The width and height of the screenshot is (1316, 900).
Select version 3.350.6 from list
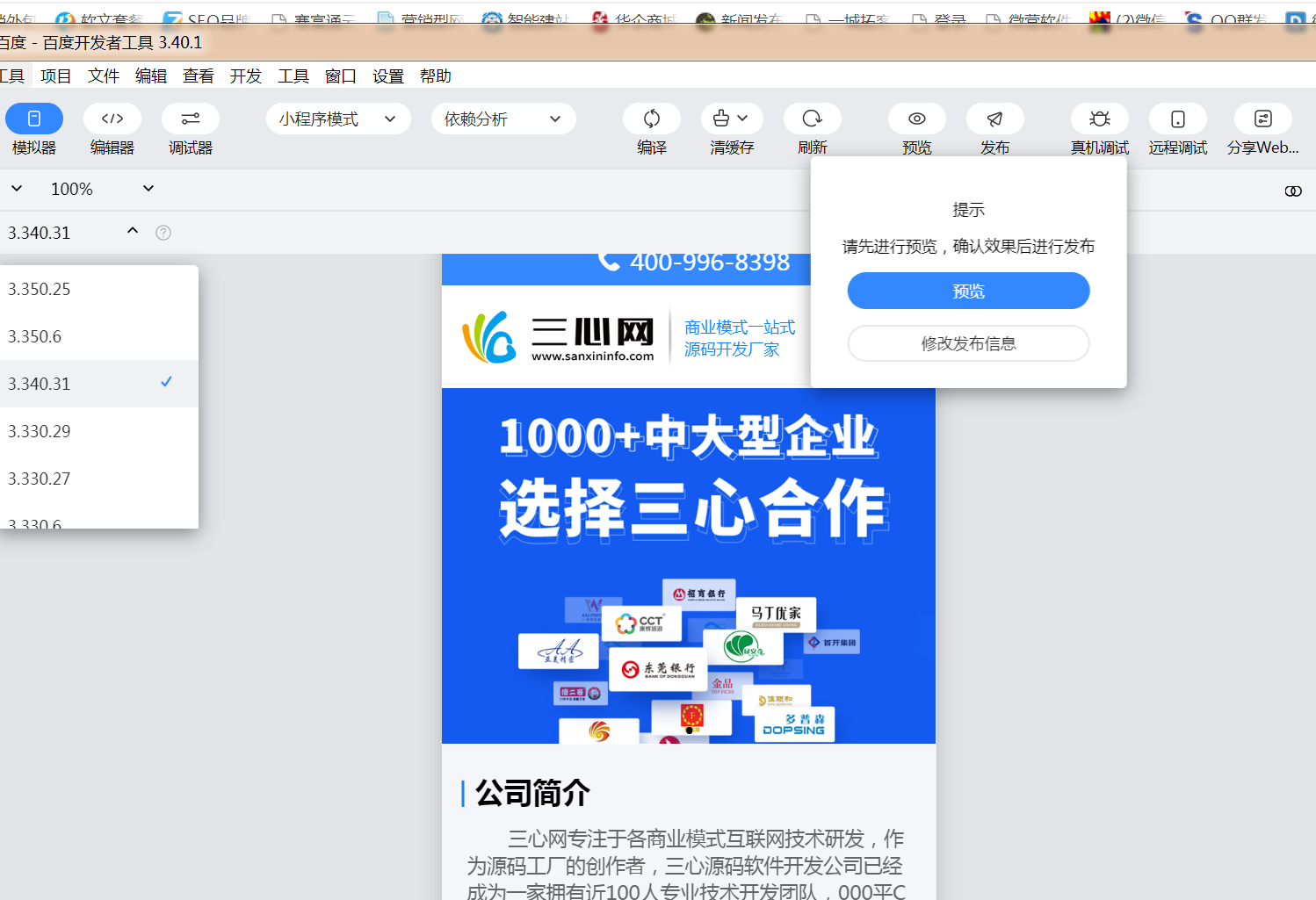pyautogui.click(x=98, y=336)
